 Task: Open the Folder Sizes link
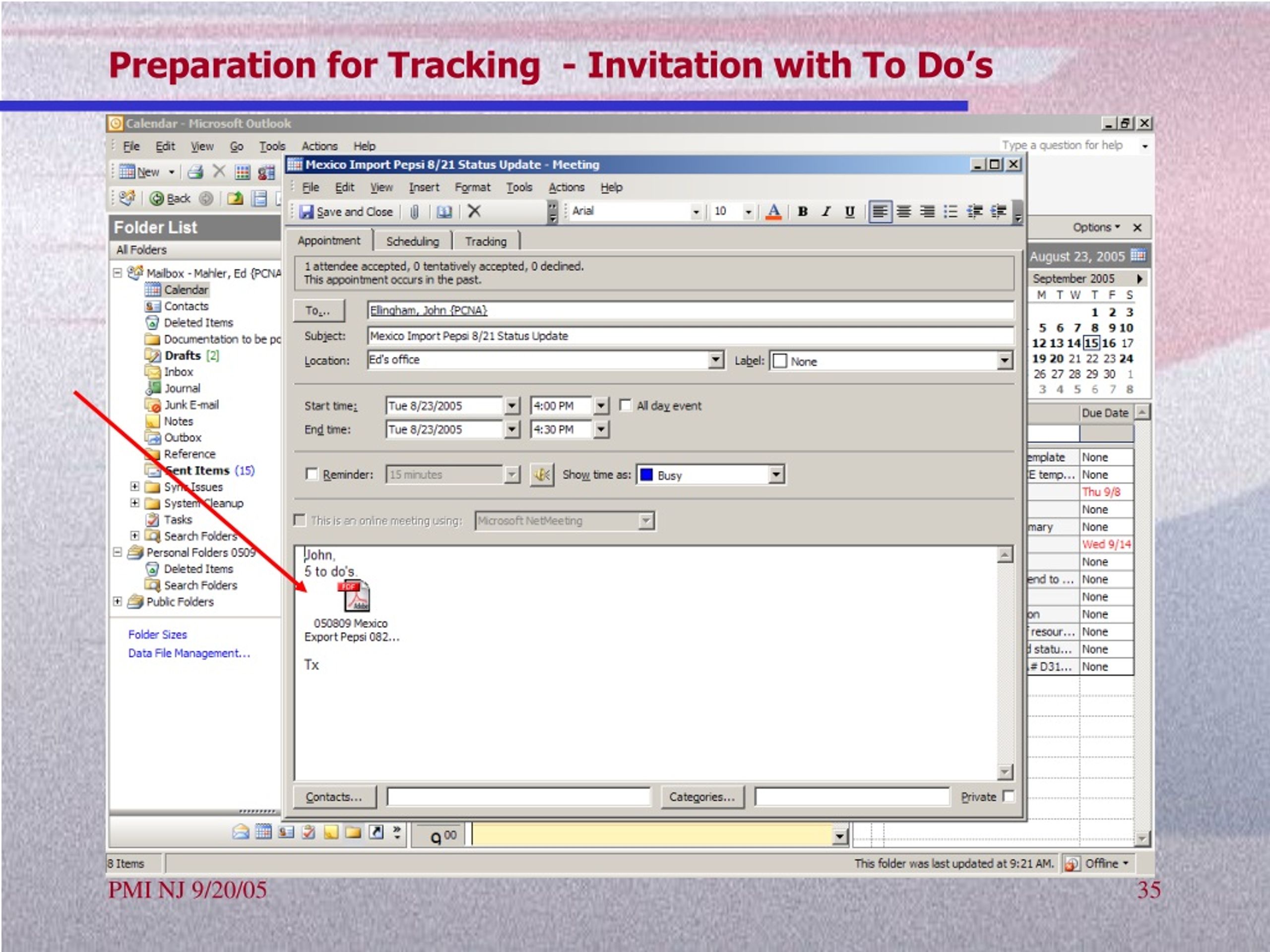[157, 635]
